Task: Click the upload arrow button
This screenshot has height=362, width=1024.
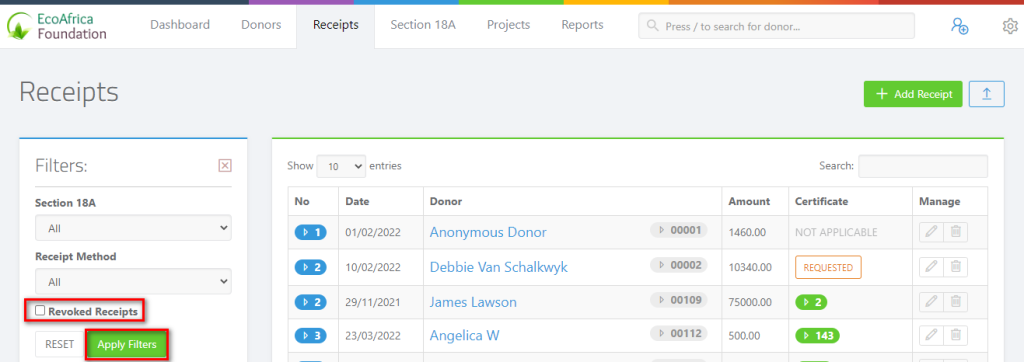Action: 986,94
